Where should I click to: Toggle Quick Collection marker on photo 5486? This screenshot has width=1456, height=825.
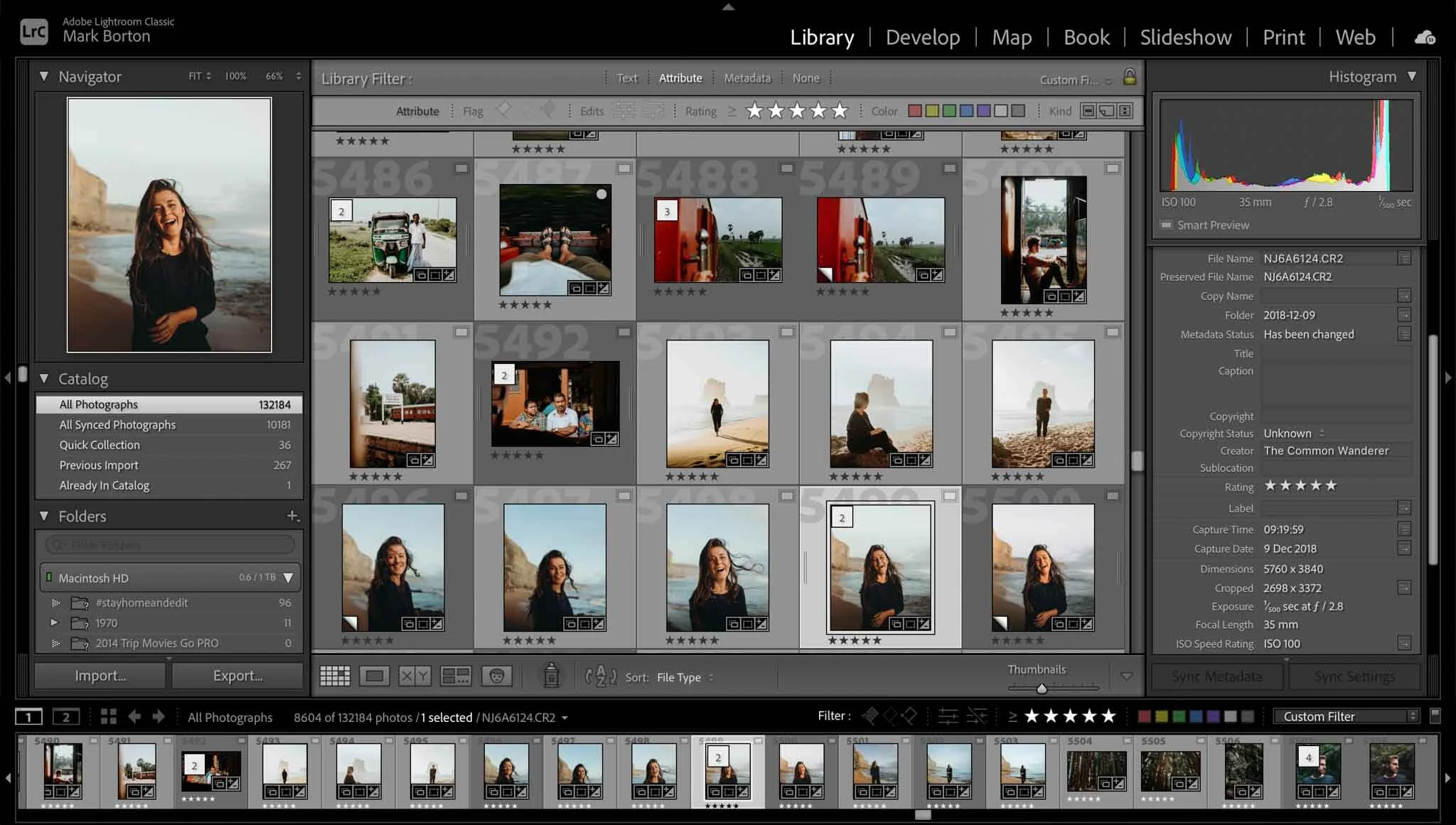tap(461, 168)
